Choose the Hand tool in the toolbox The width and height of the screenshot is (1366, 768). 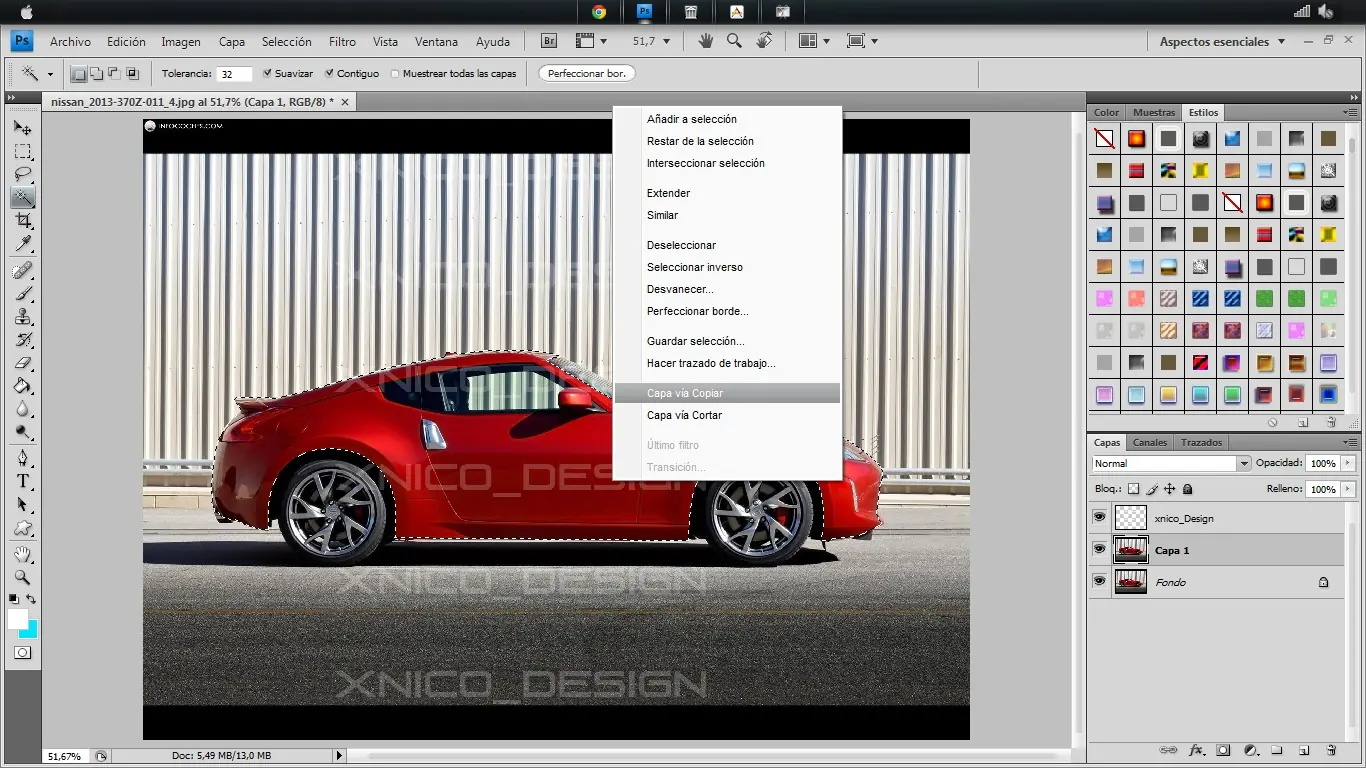[22, 554]
